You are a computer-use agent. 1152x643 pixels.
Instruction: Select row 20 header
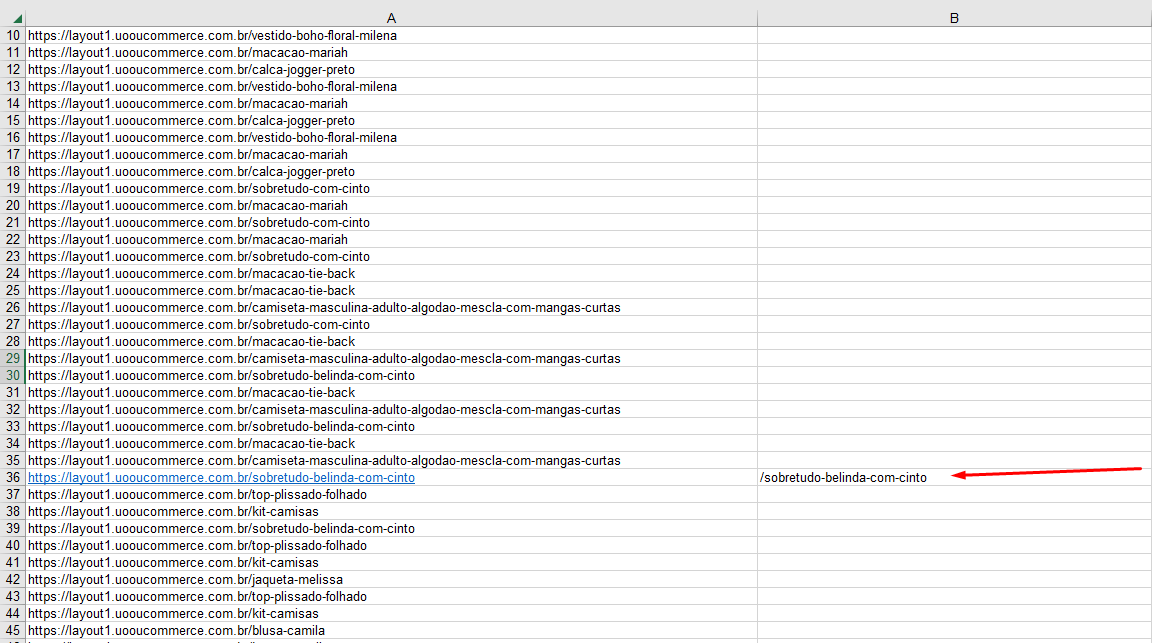(12, 206)
